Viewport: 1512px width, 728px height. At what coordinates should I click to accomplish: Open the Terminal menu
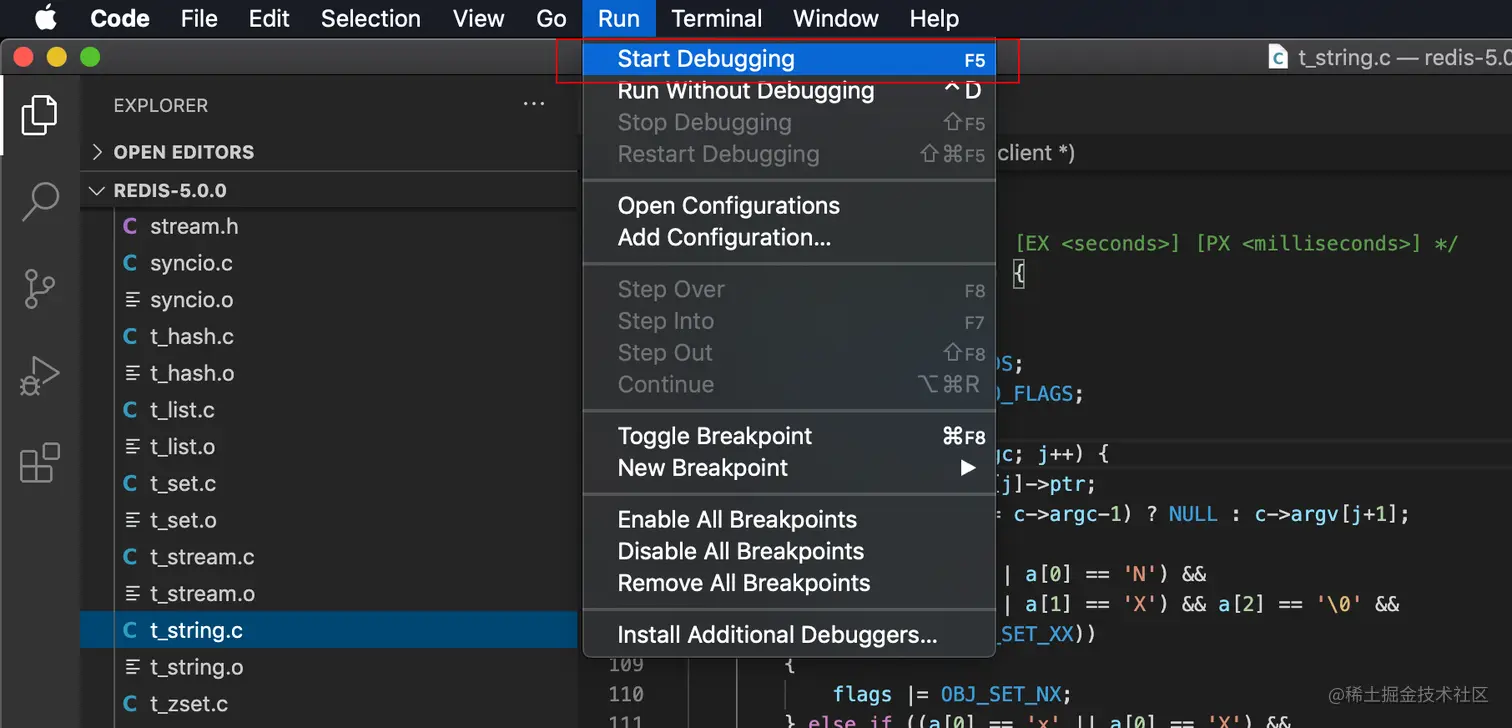pyautogui.click(x=717, y=18)
